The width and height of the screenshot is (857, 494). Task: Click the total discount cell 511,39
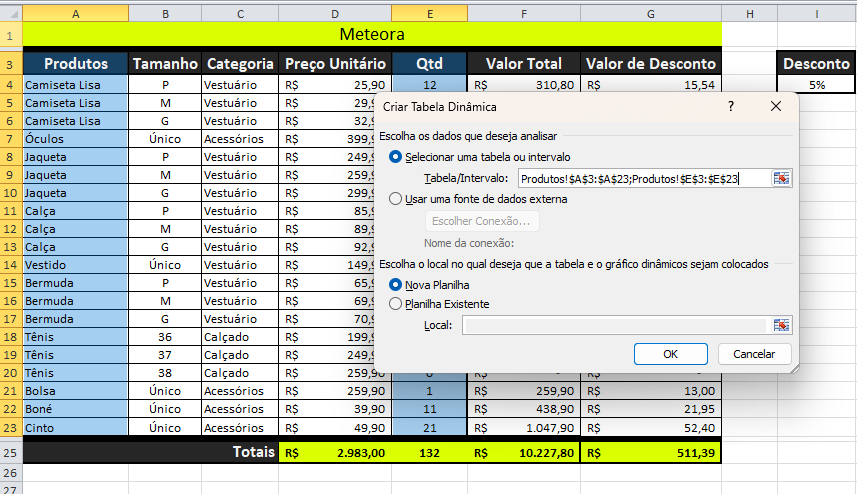pos(650,453)
